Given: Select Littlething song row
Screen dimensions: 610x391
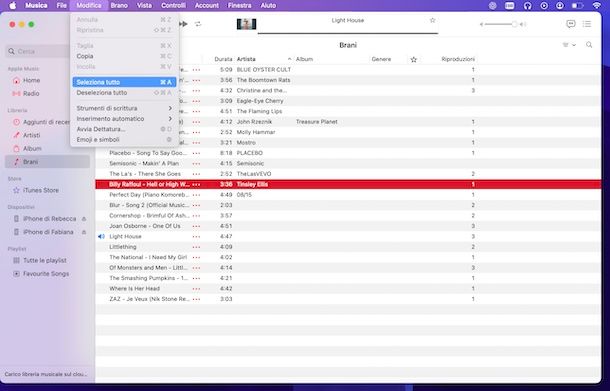Looking at the screenshot, I should click(348, 247).
